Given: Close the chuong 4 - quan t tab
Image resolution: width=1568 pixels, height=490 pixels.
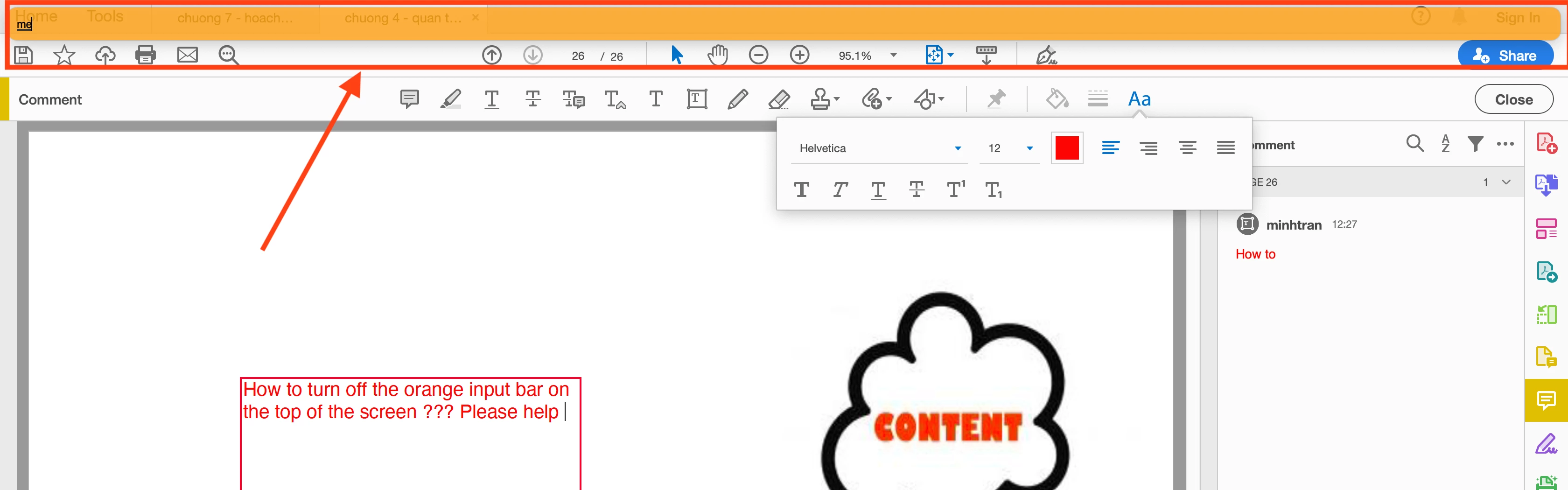Looking at the screenshot, I should tap(476, 18).
